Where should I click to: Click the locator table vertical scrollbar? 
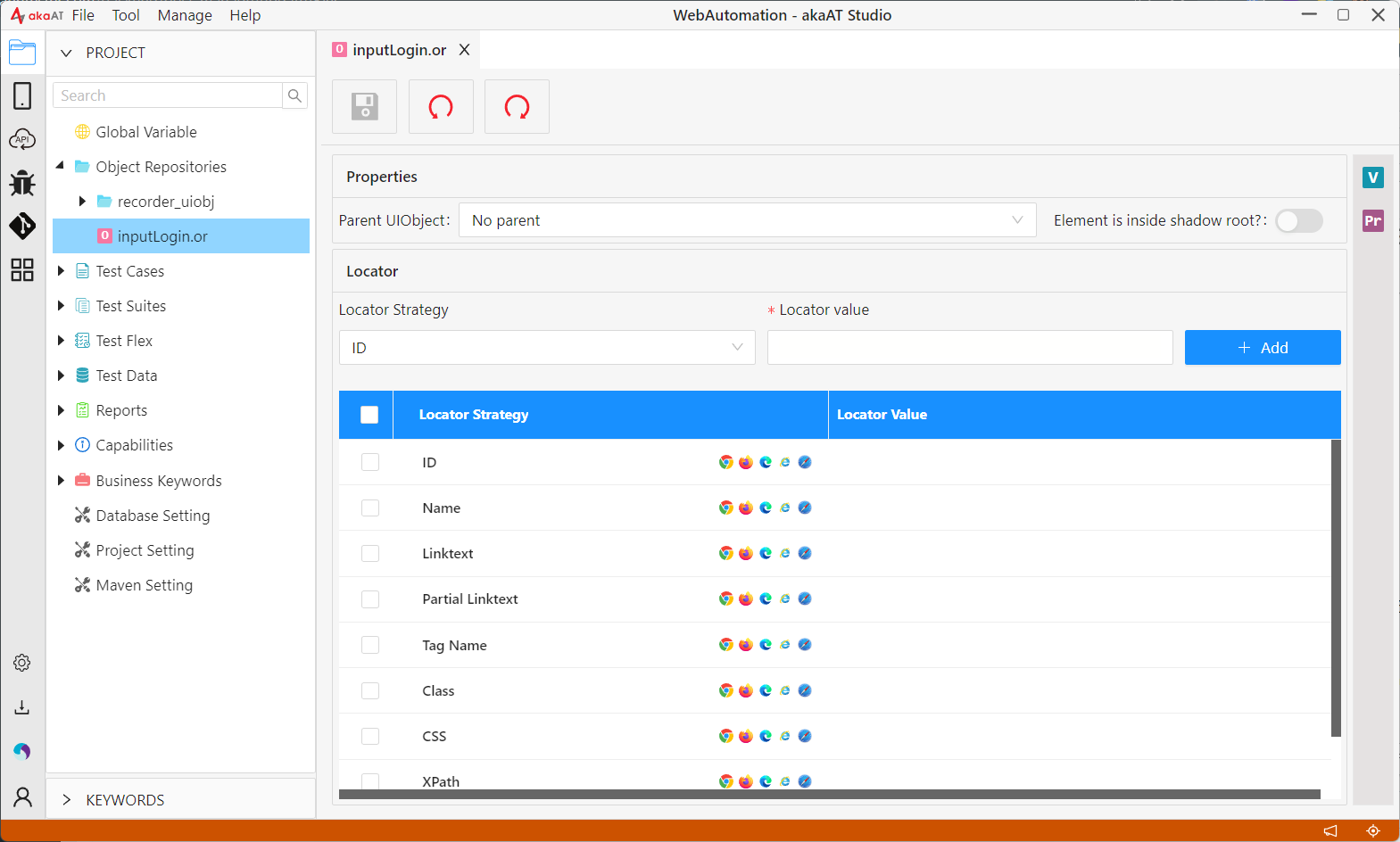click(x=1336, y=588)
